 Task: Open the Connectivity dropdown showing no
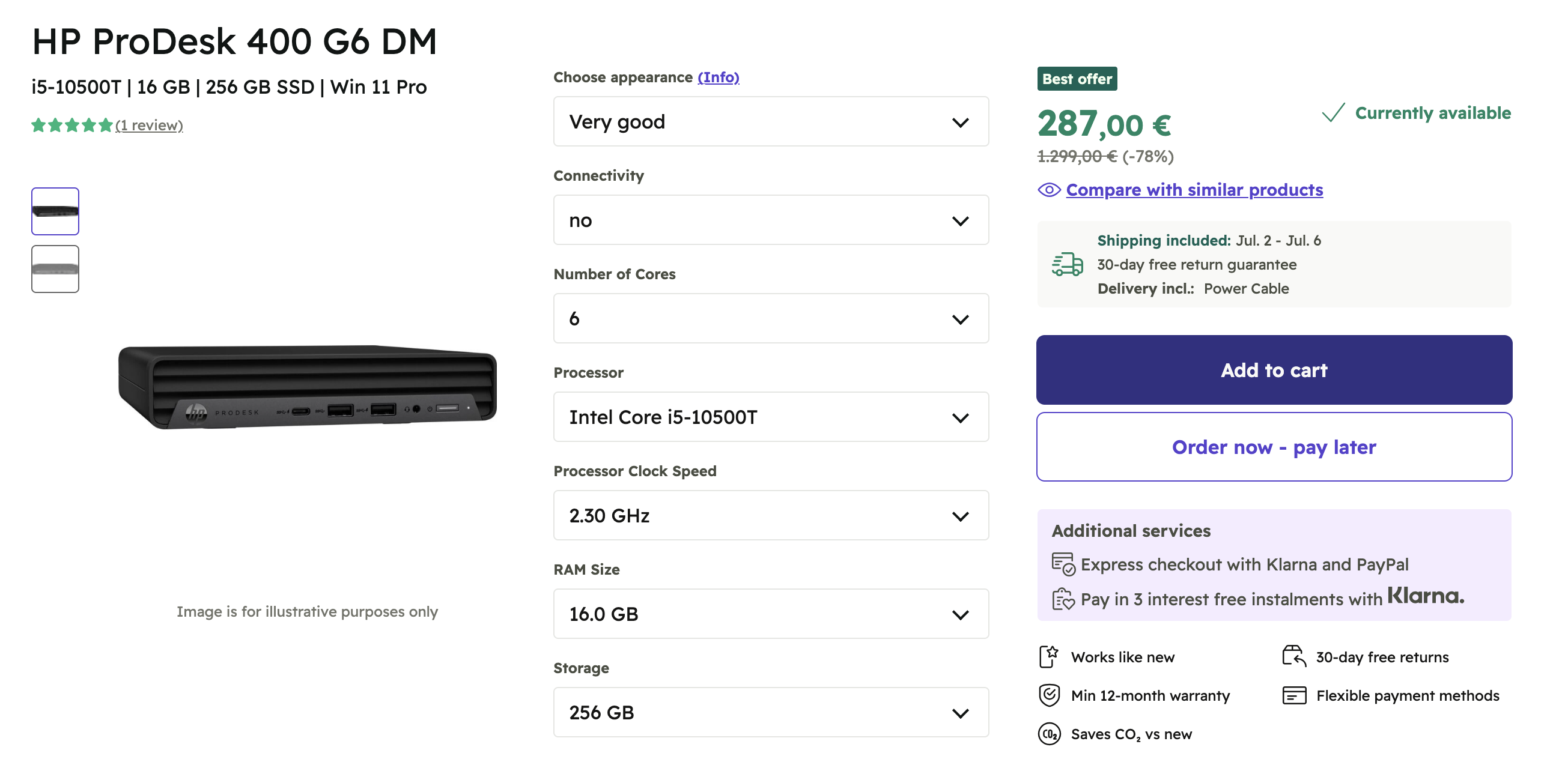pos(771,220)
